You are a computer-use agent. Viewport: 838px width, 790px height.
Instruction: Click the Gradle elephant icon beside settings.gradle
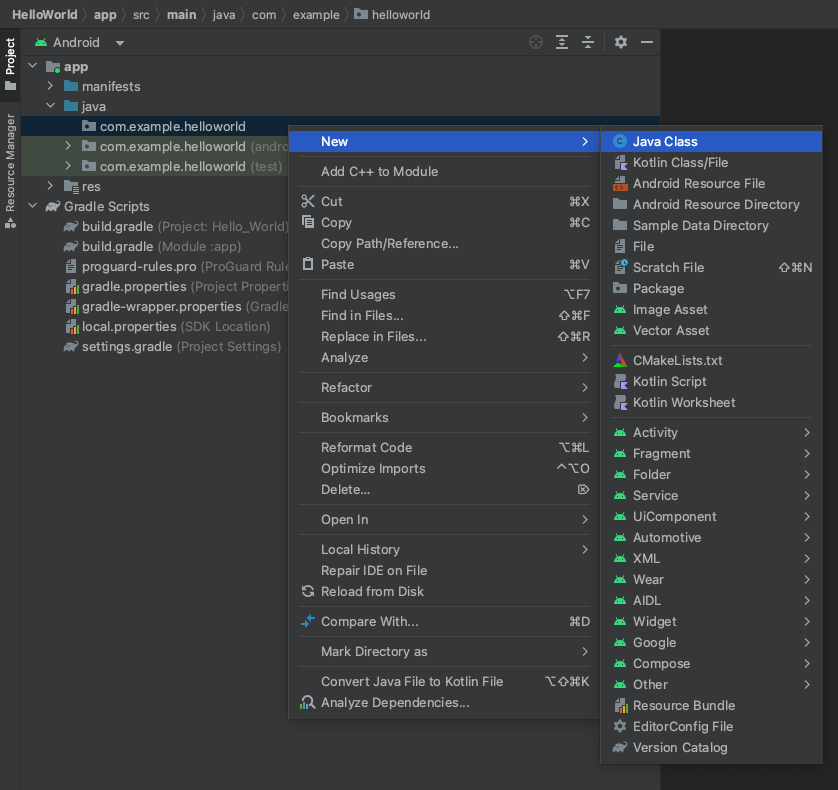pos(71,346)
